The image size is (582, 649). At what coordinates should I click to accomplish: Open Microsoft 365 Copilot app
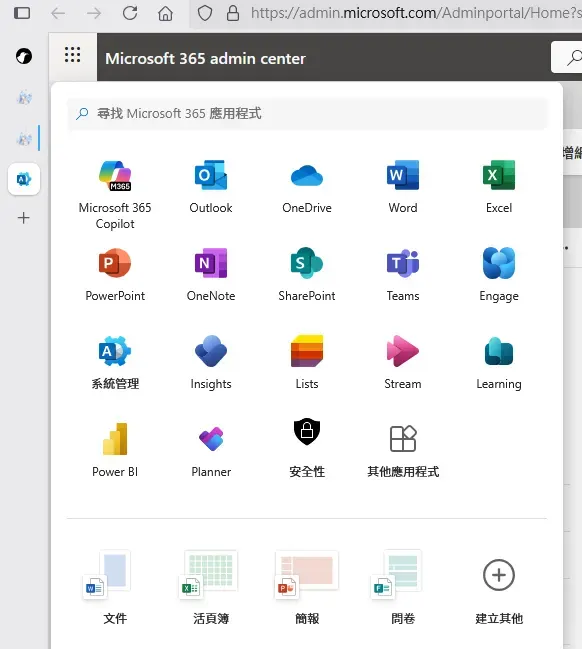(115, 195)
